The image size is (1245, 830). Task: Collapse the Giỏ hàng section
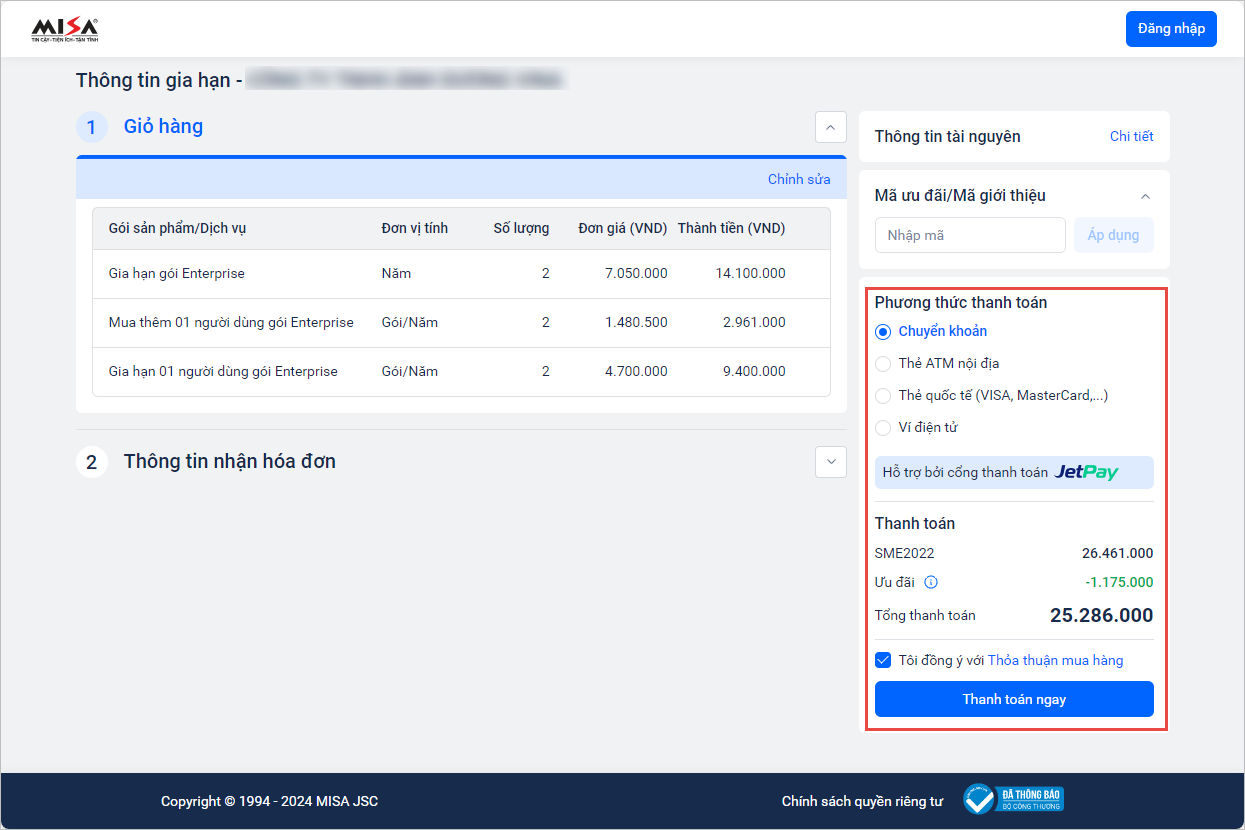[x=830, y=127]
